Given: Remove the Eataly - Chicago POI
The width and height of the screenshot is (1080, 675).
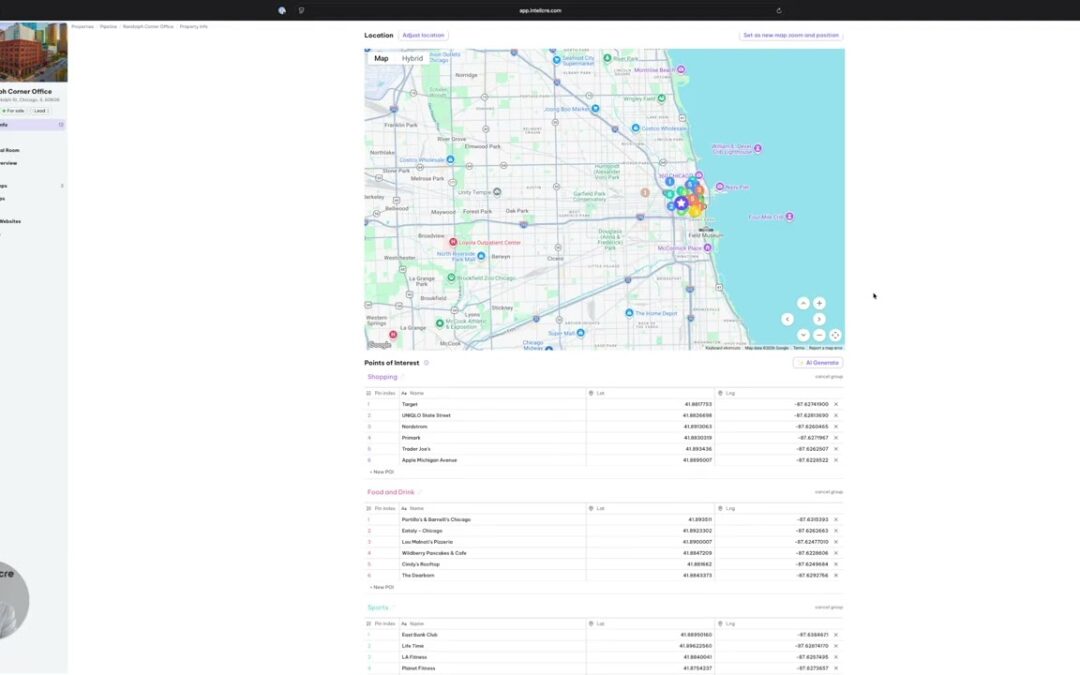Looking at the screenshot, I should coord(835,531).
